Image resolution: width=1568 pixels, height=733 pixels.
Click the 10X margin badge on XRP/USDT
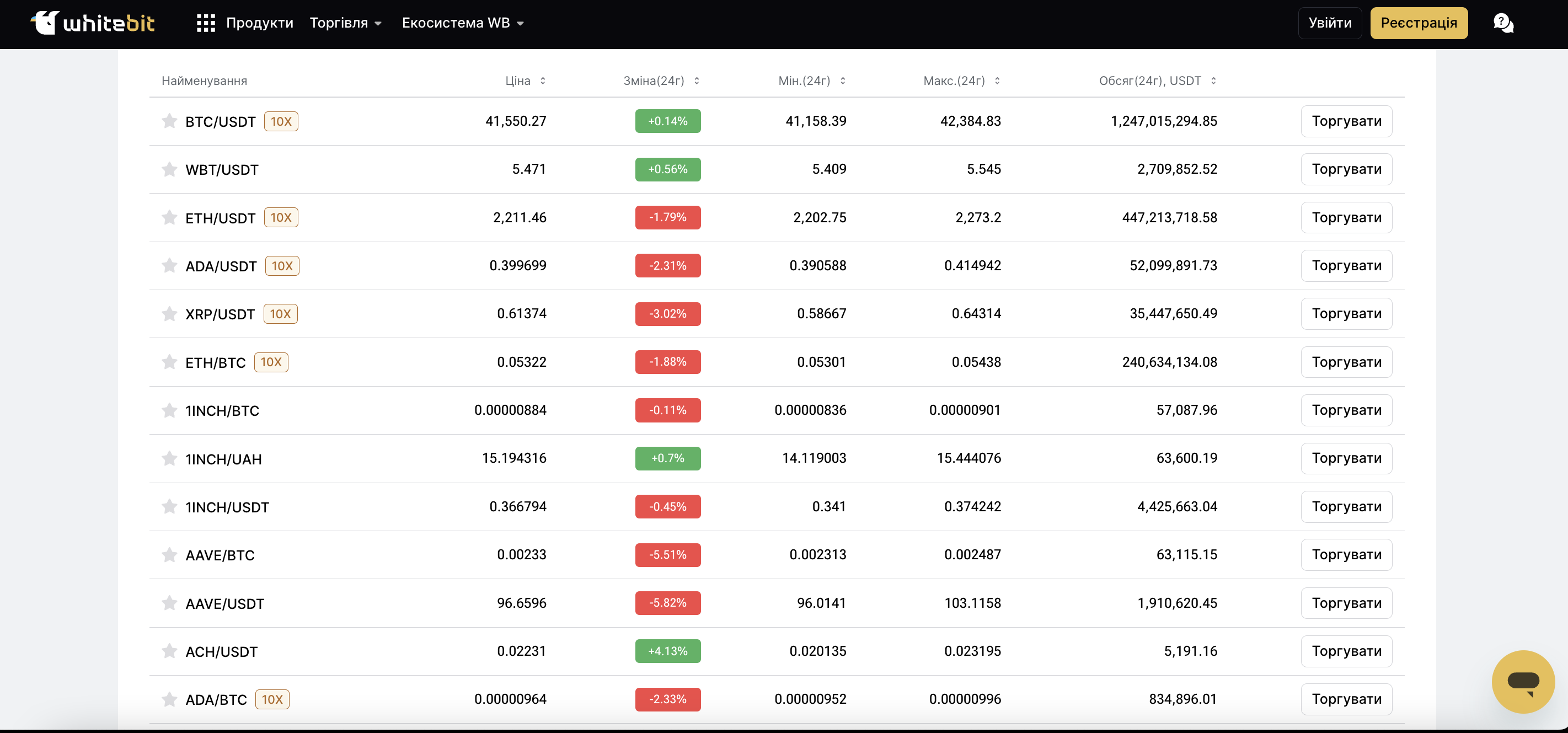(x=280, y=314)
